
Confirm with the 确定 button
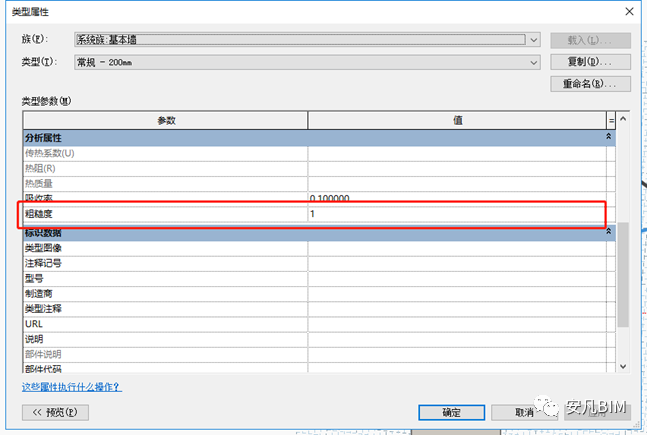point(452,412)
